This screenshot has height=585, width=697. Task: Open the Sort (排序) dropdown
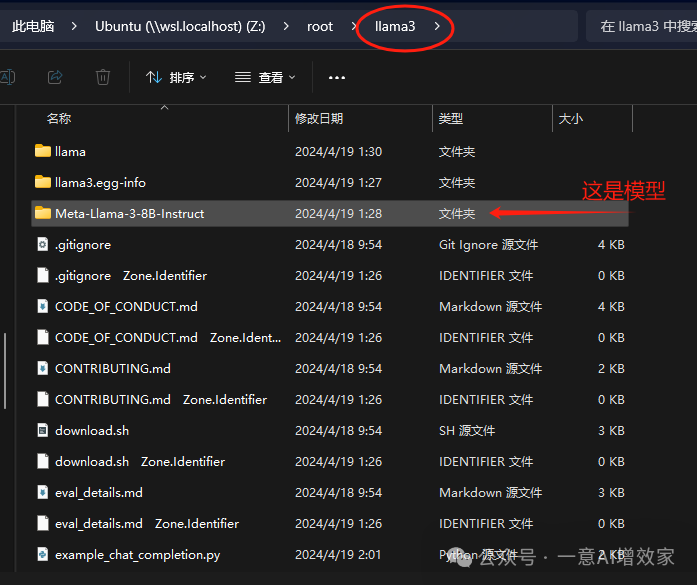[x=176, y=77]
